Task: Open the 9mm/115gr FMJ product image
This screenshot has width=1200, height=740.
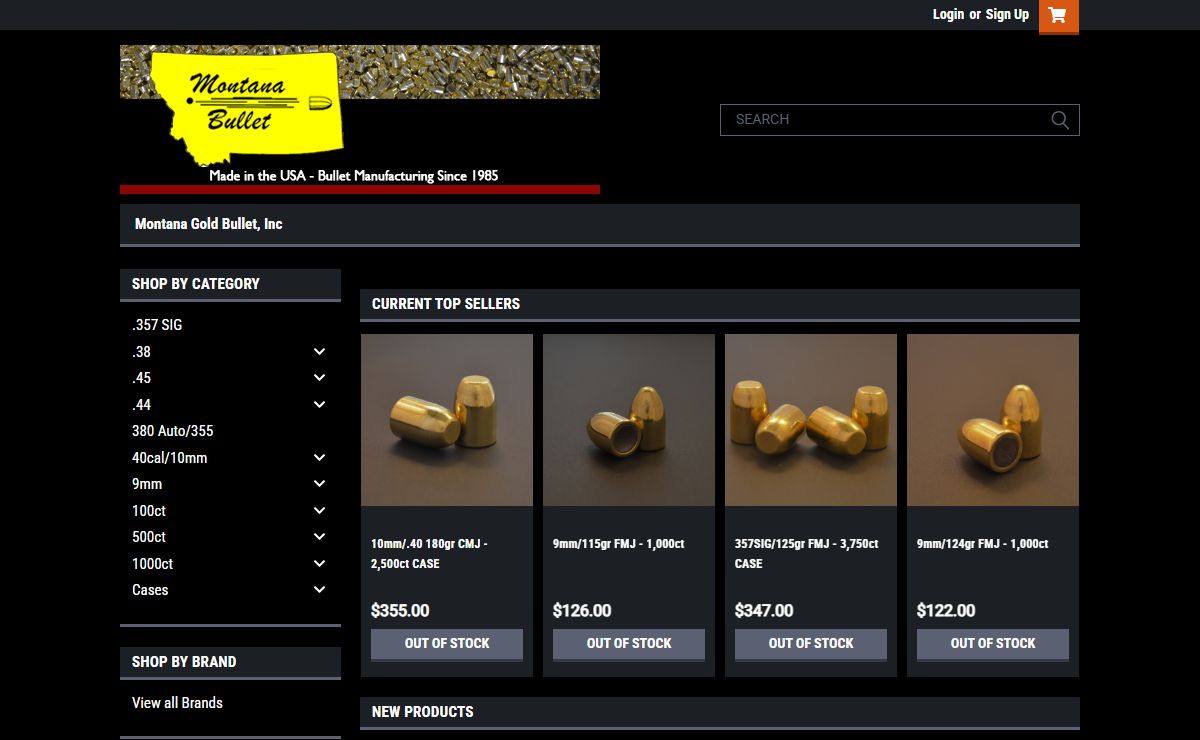Action: pyautogui.click(x=629, y=420)
